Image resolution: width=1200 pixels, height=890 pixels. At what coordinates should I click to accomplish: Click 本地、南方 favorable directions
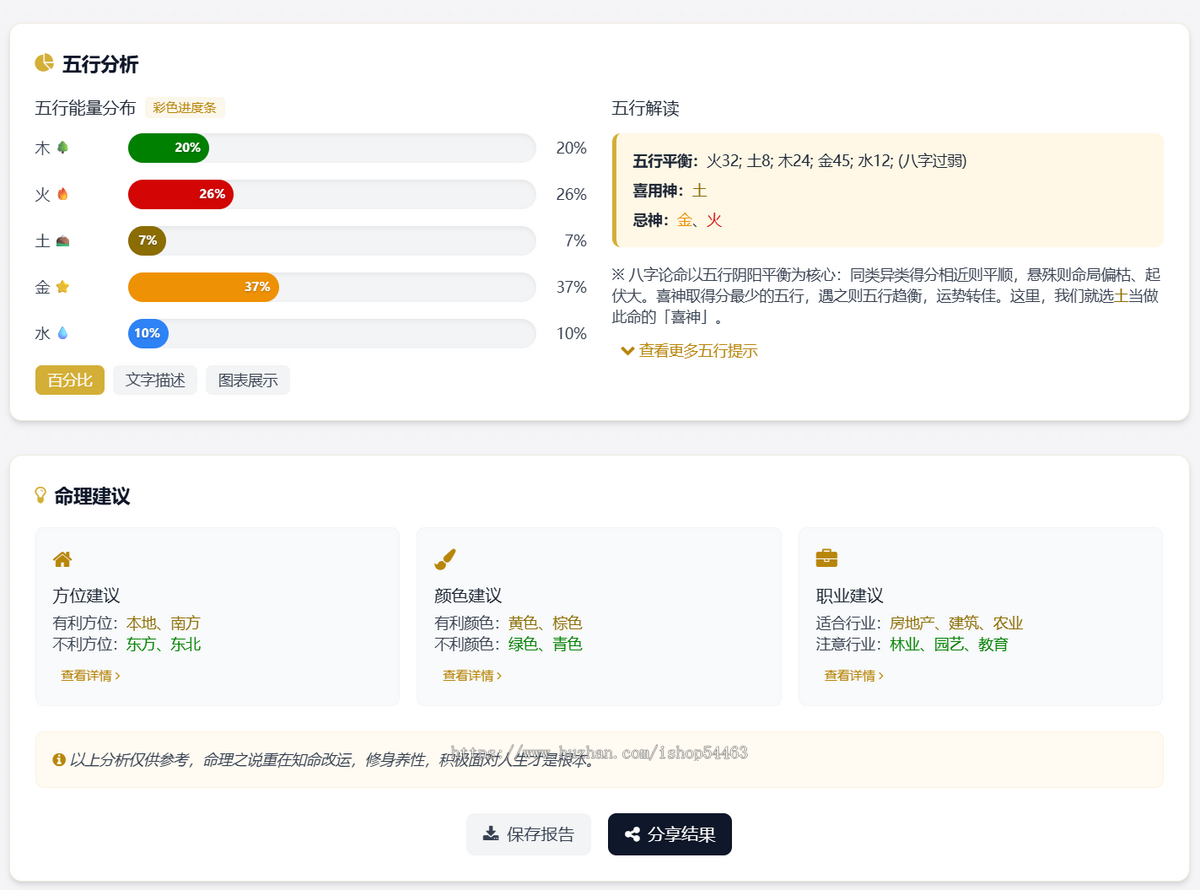pos(164,623)
